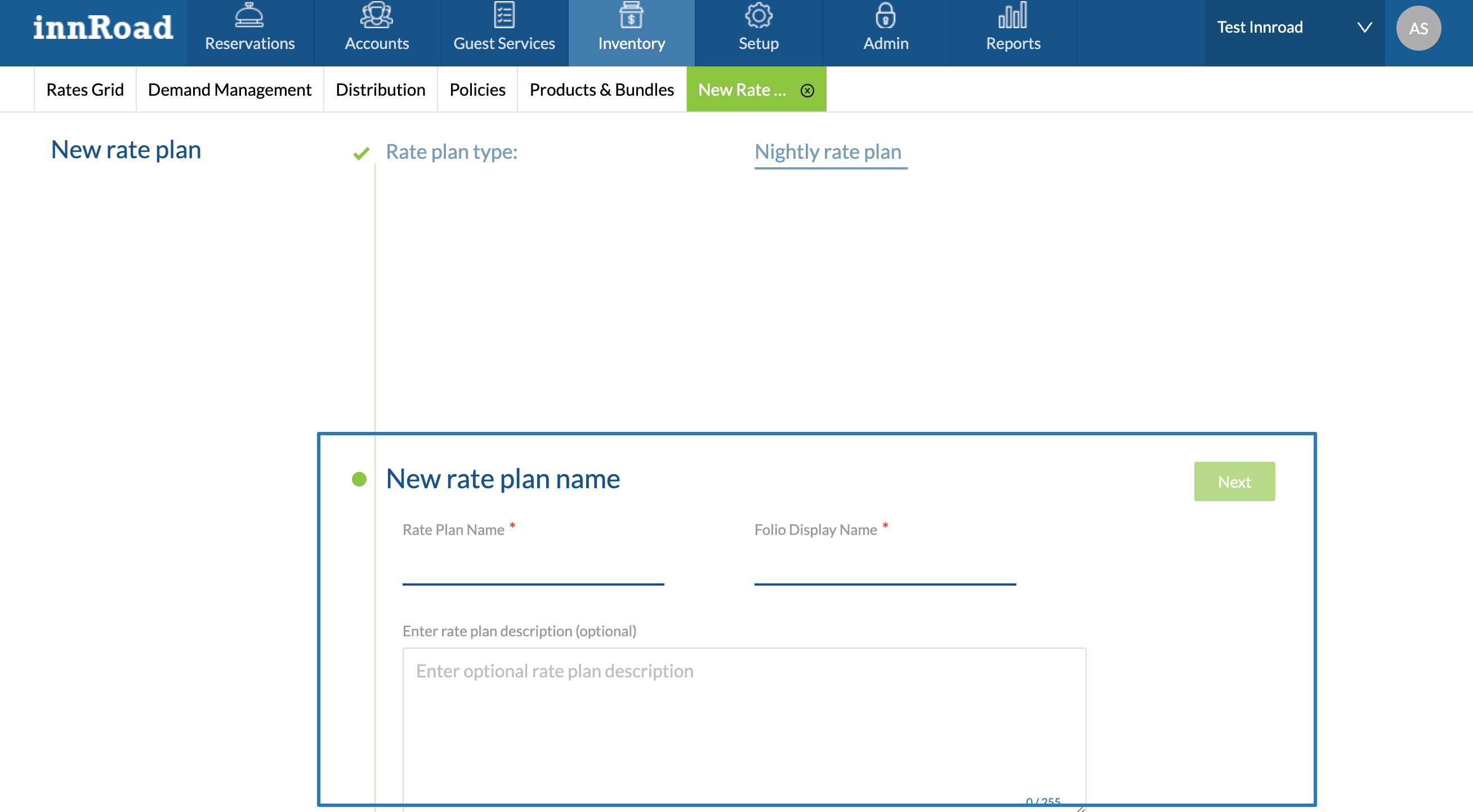Go to the Distribution tab

pos(380,90)
